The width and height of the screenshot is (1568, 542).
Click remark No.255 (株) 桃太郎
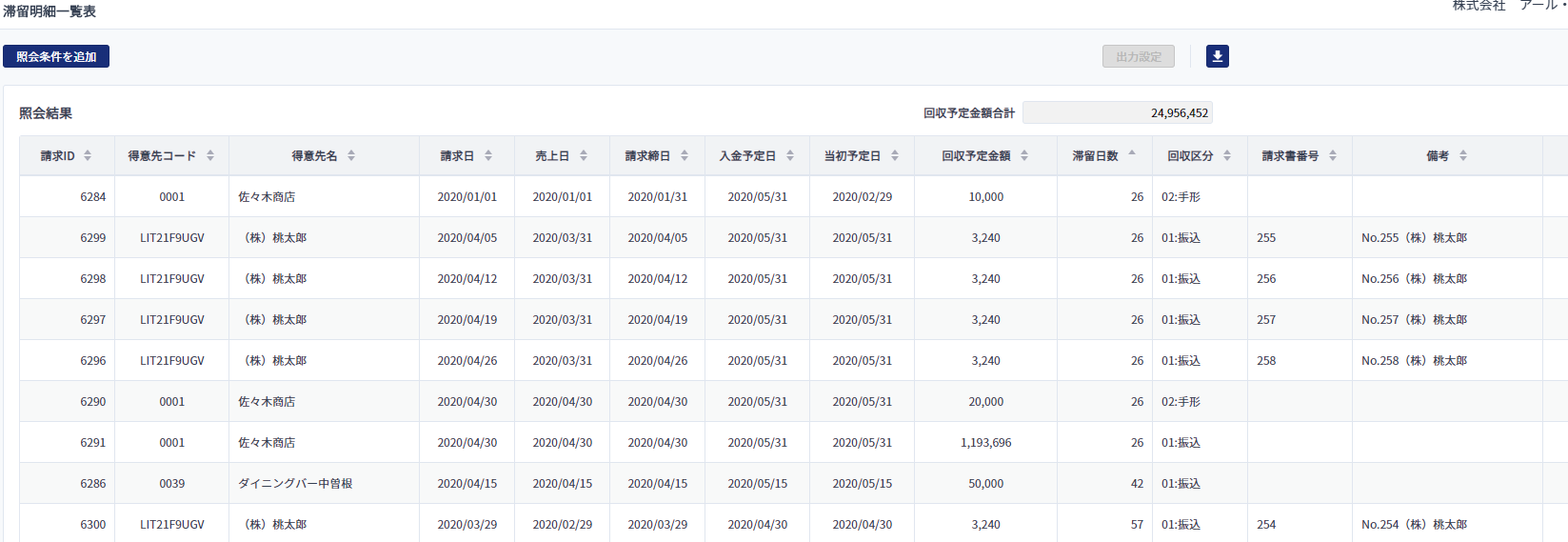1414,237
